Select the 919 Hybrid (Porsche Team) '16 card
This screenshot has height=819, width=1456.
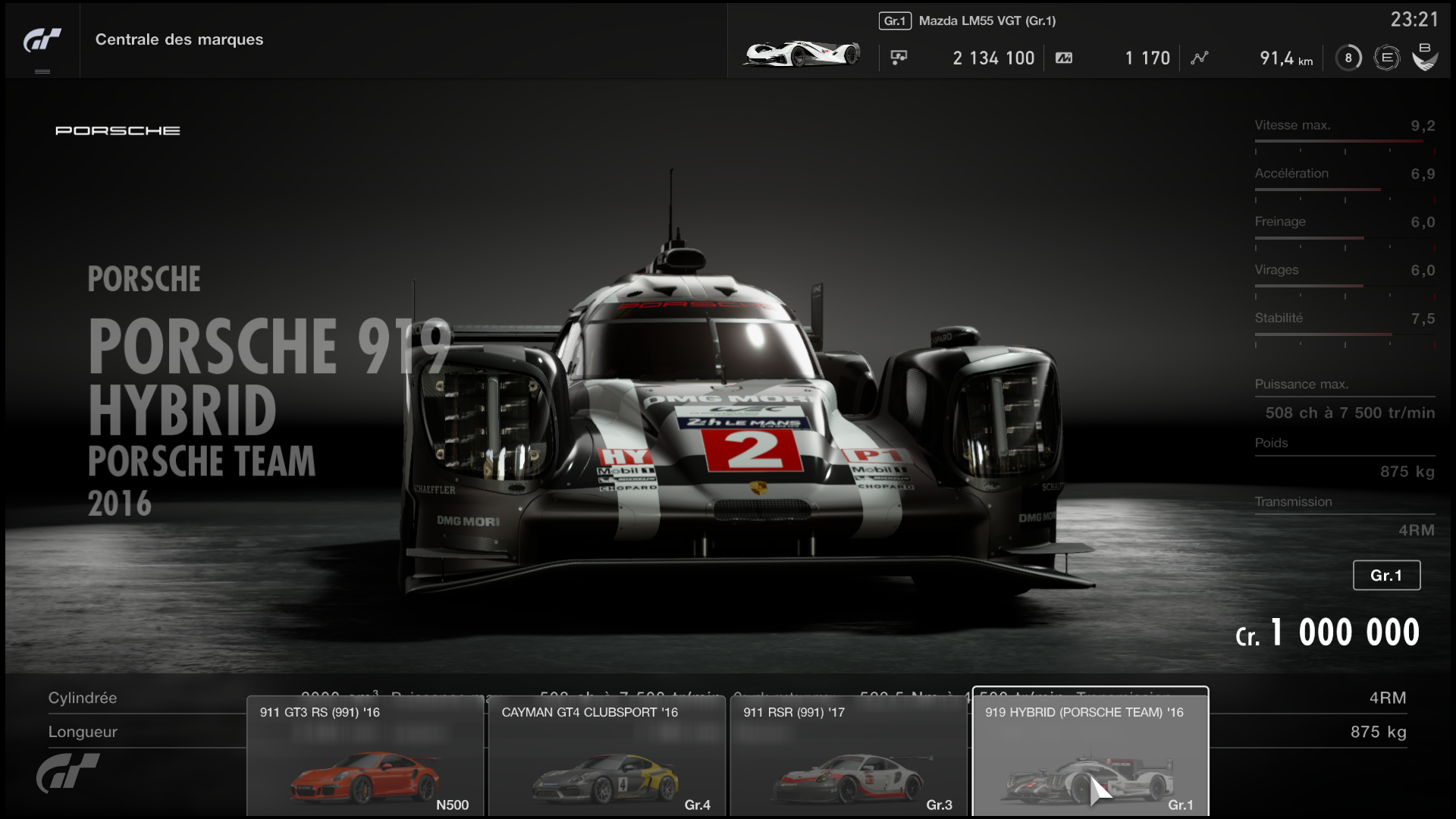point(1090,752)
